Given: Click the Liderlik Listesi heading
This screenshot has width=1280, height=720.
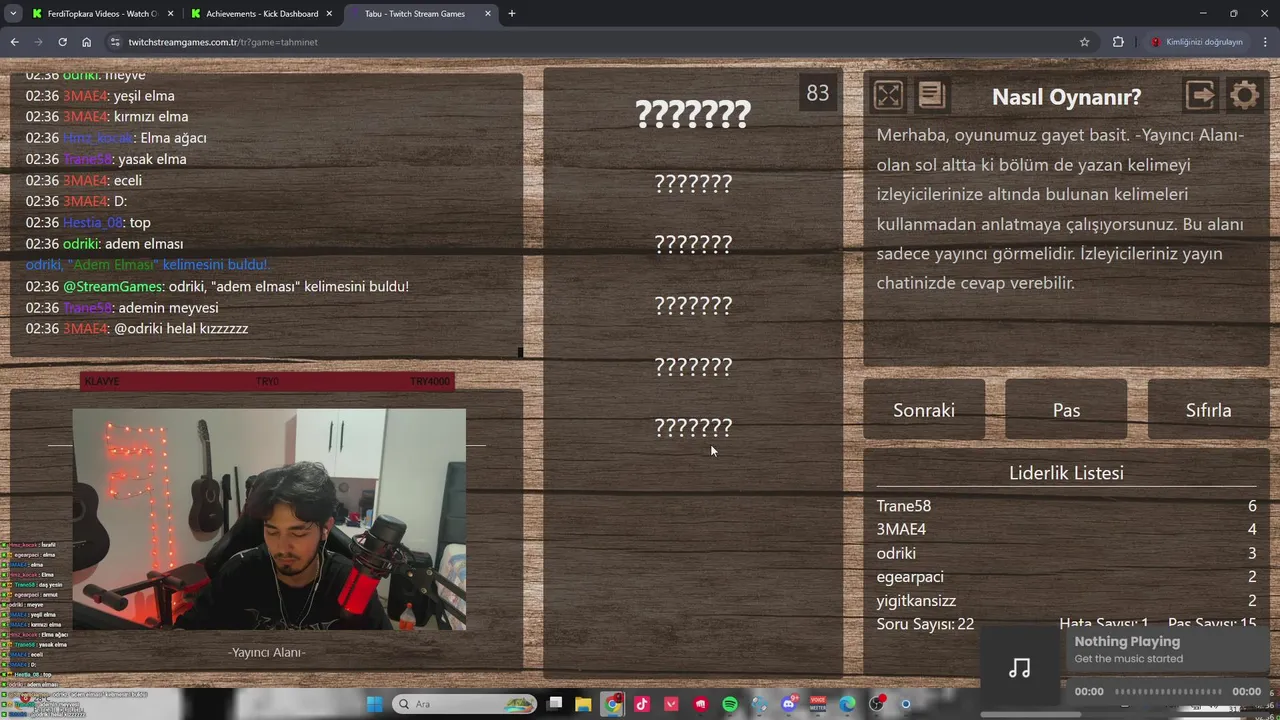Looking at the screenshot, I should tap(1066, 473).
